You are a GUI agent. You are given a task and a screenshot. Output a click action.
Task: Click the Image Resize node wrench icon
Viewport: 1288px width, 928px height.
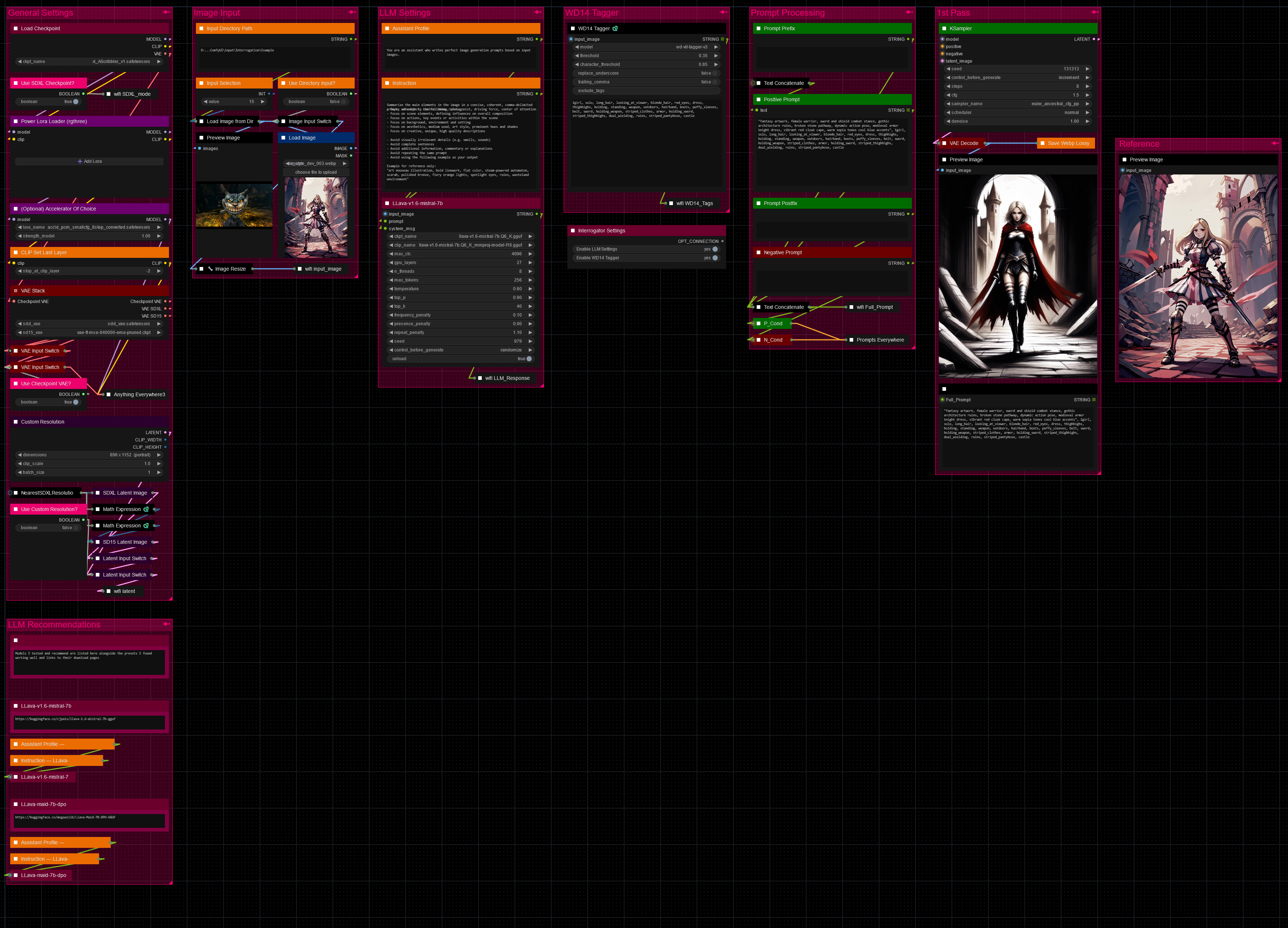pos(210,269)
